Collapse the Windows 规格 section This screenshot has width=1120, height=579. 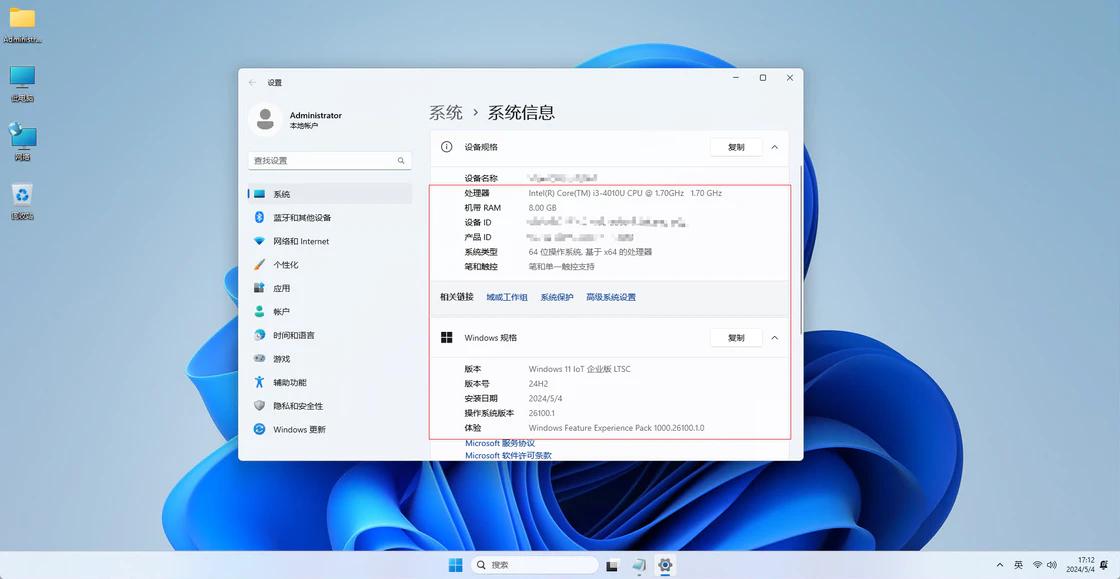tap(774, 337)
